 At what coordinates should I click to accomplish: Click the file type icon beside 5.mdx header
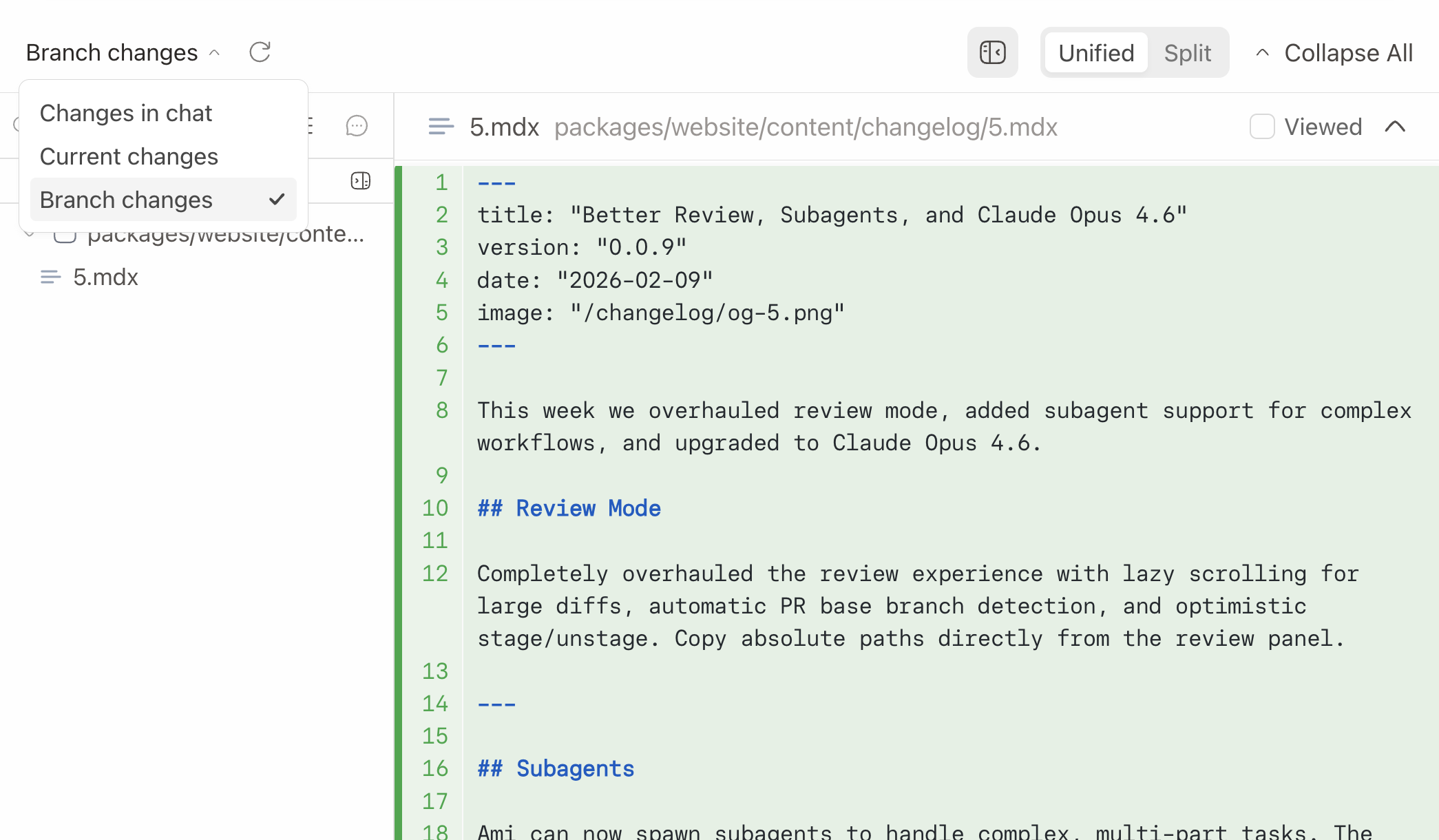point(441,127)
